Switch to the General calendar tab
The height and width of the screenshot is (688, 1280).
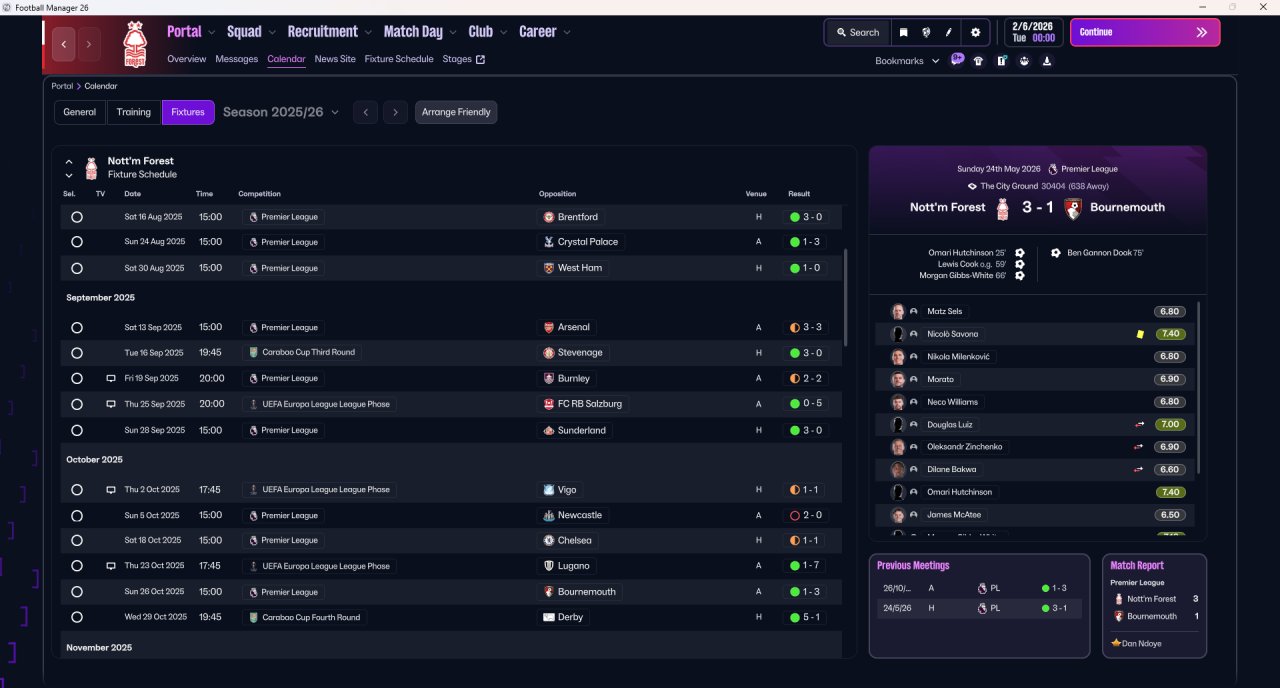tap(80, 112)
